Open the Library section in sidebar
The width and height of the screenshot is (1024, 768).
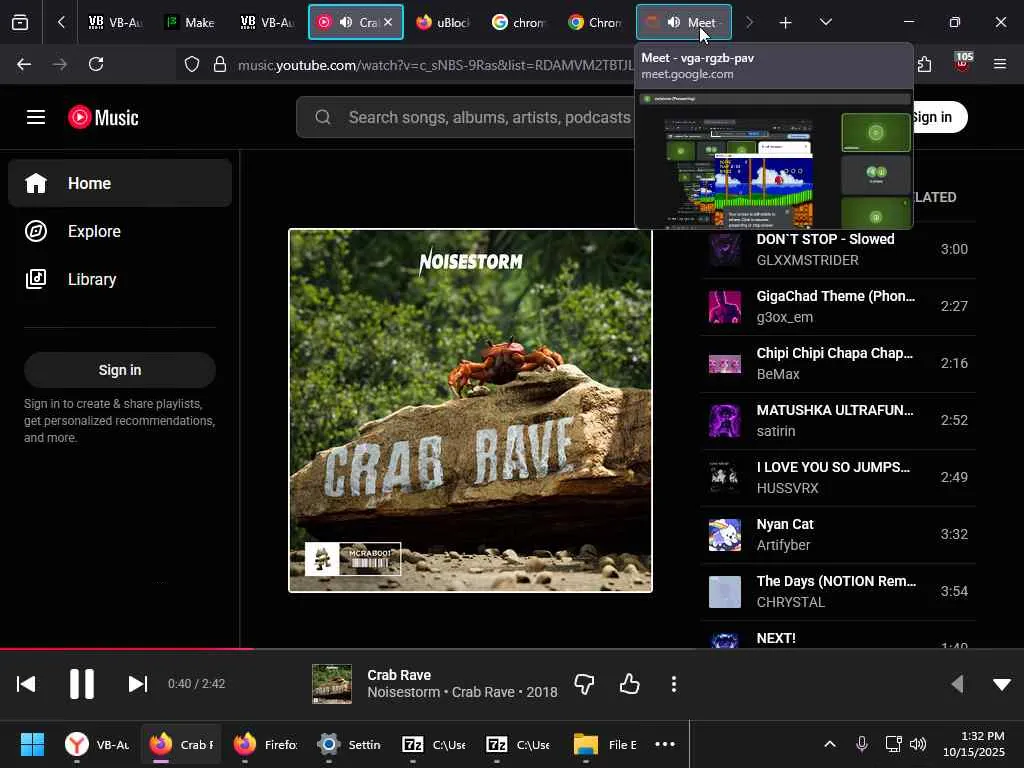pyautogui.click(x=120, y=280)
